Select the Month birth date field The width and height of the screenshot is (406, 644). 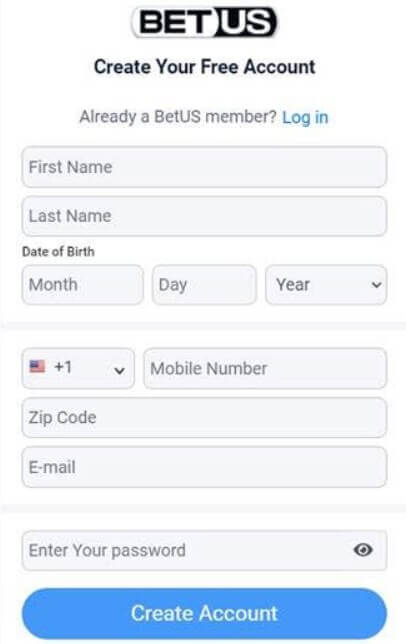tap(83, 285)
